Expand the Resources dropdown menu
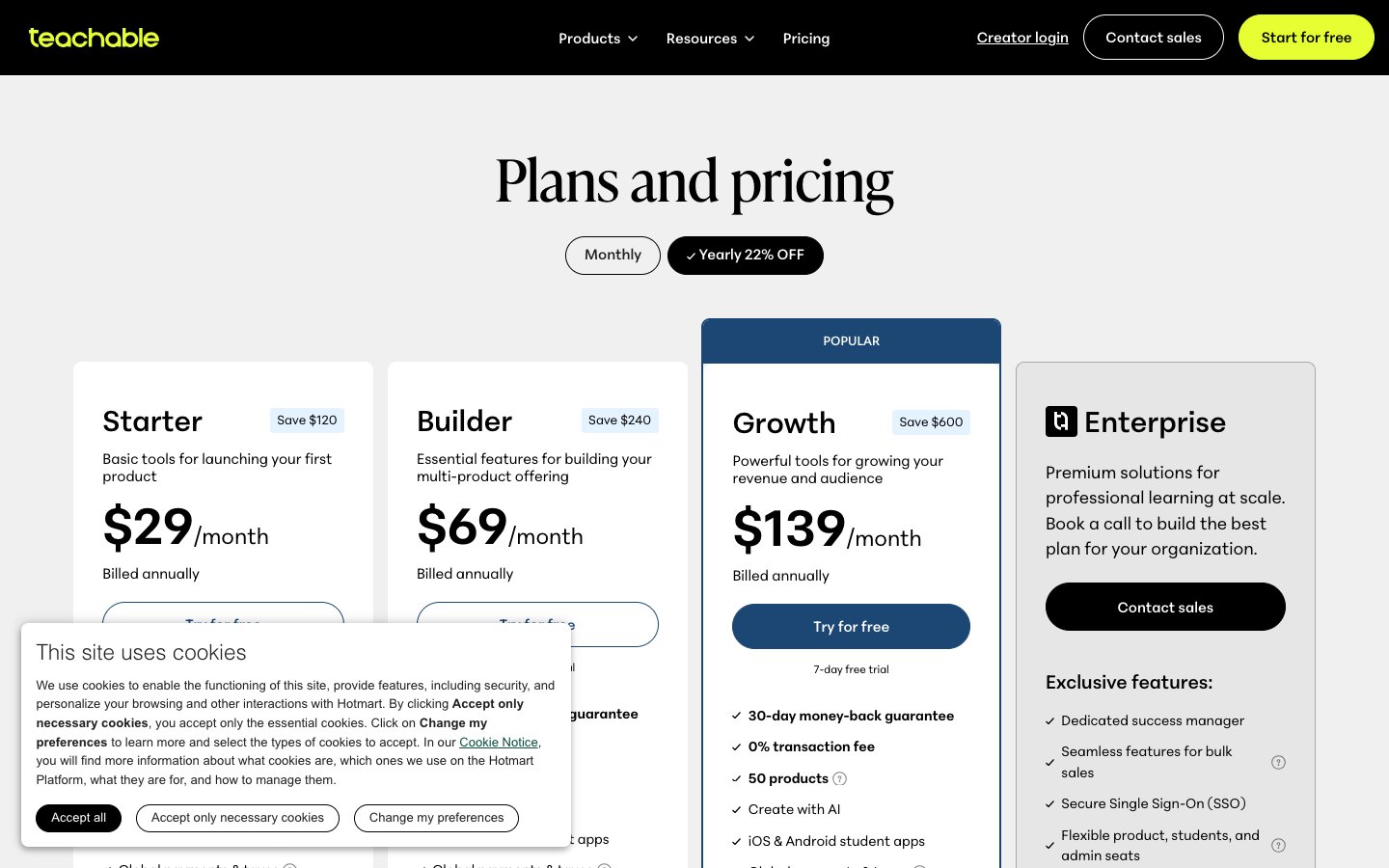Image resolution: width=1389 pixels, height=868 pixels. (710, 39)
